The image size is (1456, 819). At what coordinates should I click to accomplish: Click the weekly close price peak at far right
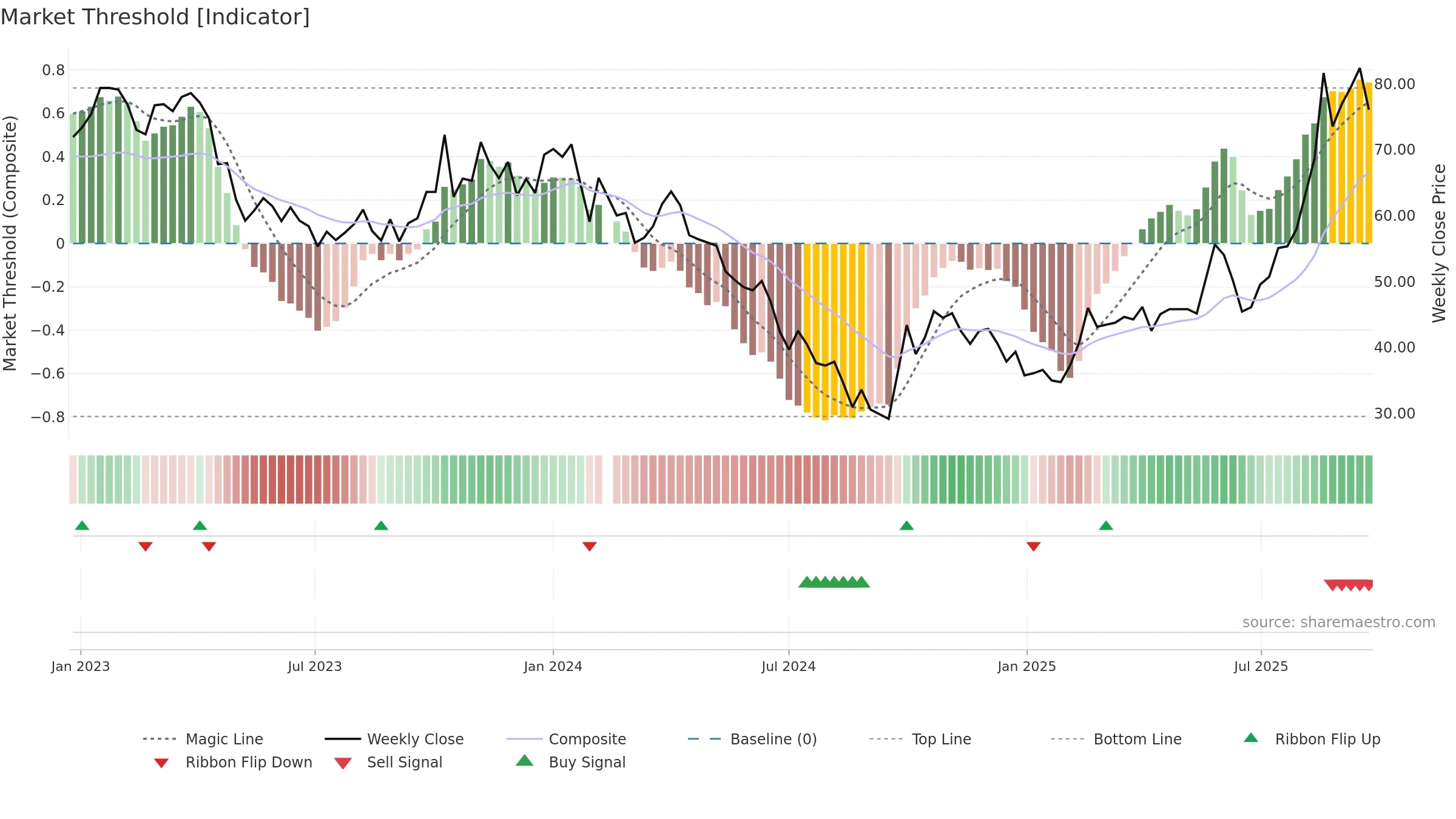[1360, 69]
